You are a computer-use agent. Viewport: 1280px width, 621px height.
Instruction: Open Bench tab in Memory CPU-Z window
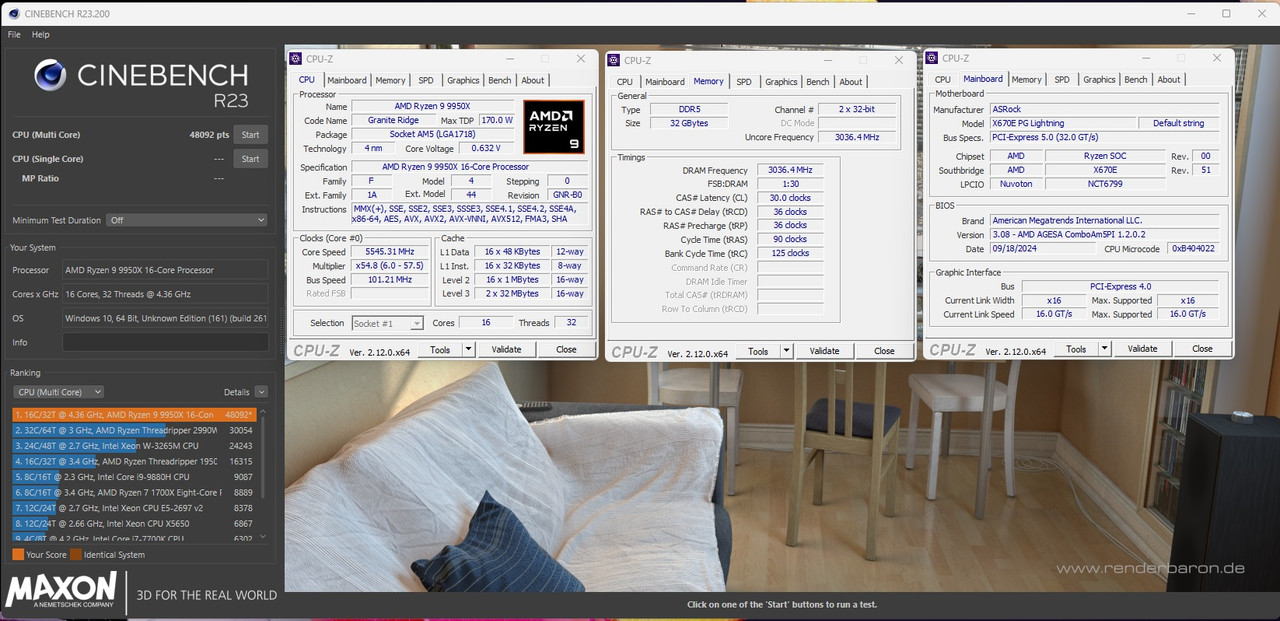[x=818, y=82]
